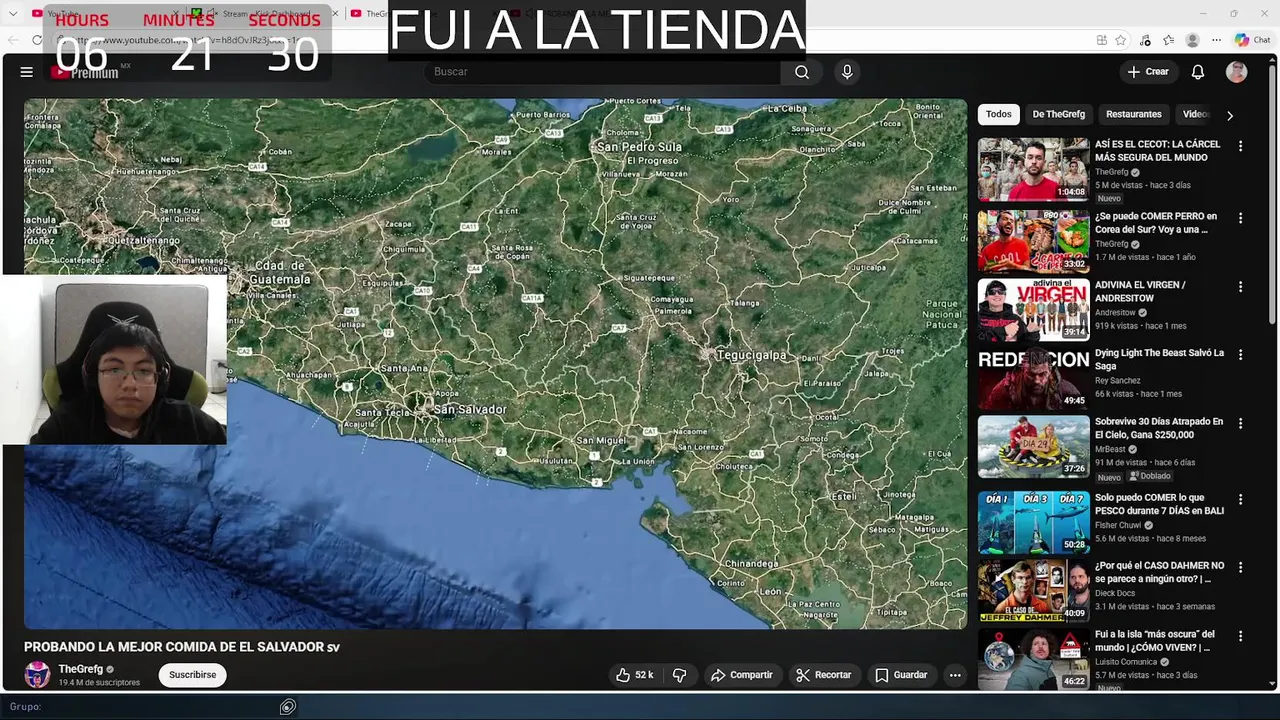
Task: Open the Copilot Chat button
Action: click(1252, 40)
